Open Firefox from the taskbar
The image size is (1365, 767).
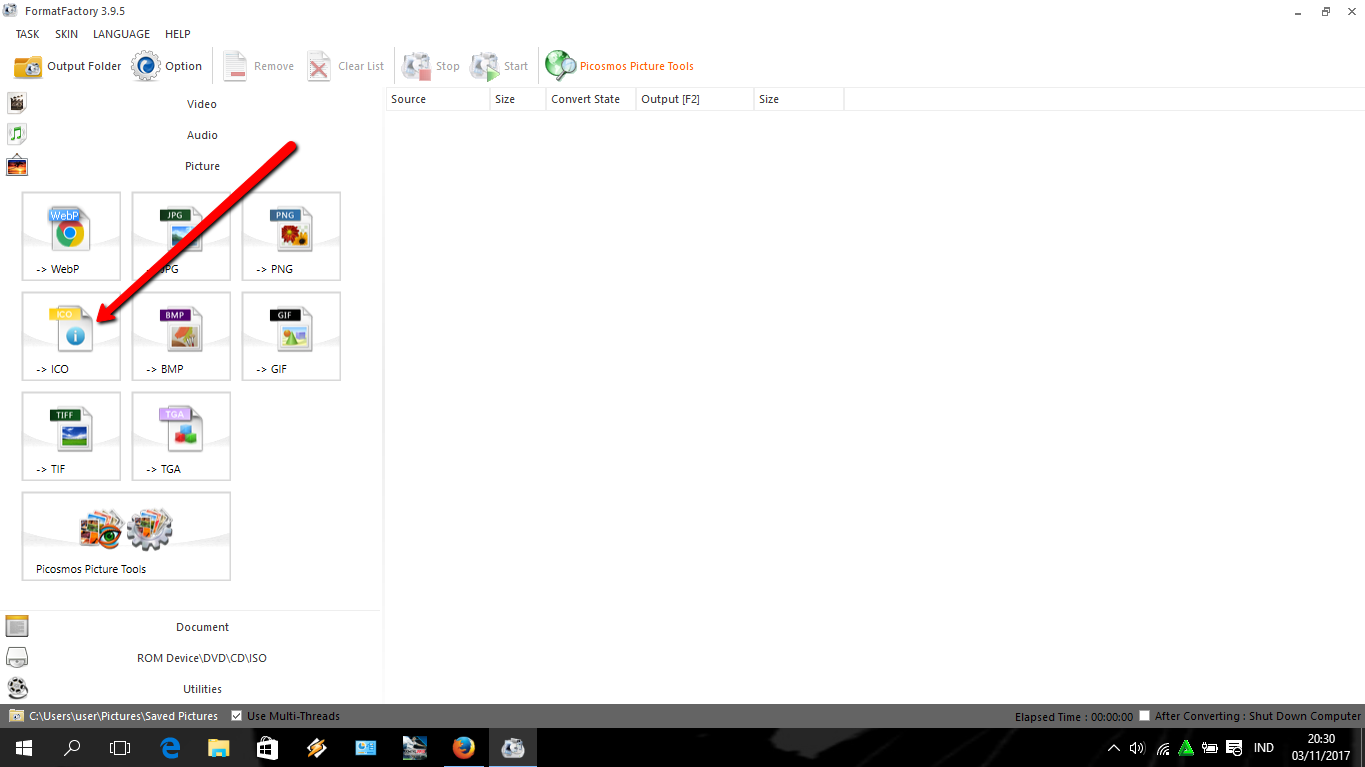tap(463, 747)
